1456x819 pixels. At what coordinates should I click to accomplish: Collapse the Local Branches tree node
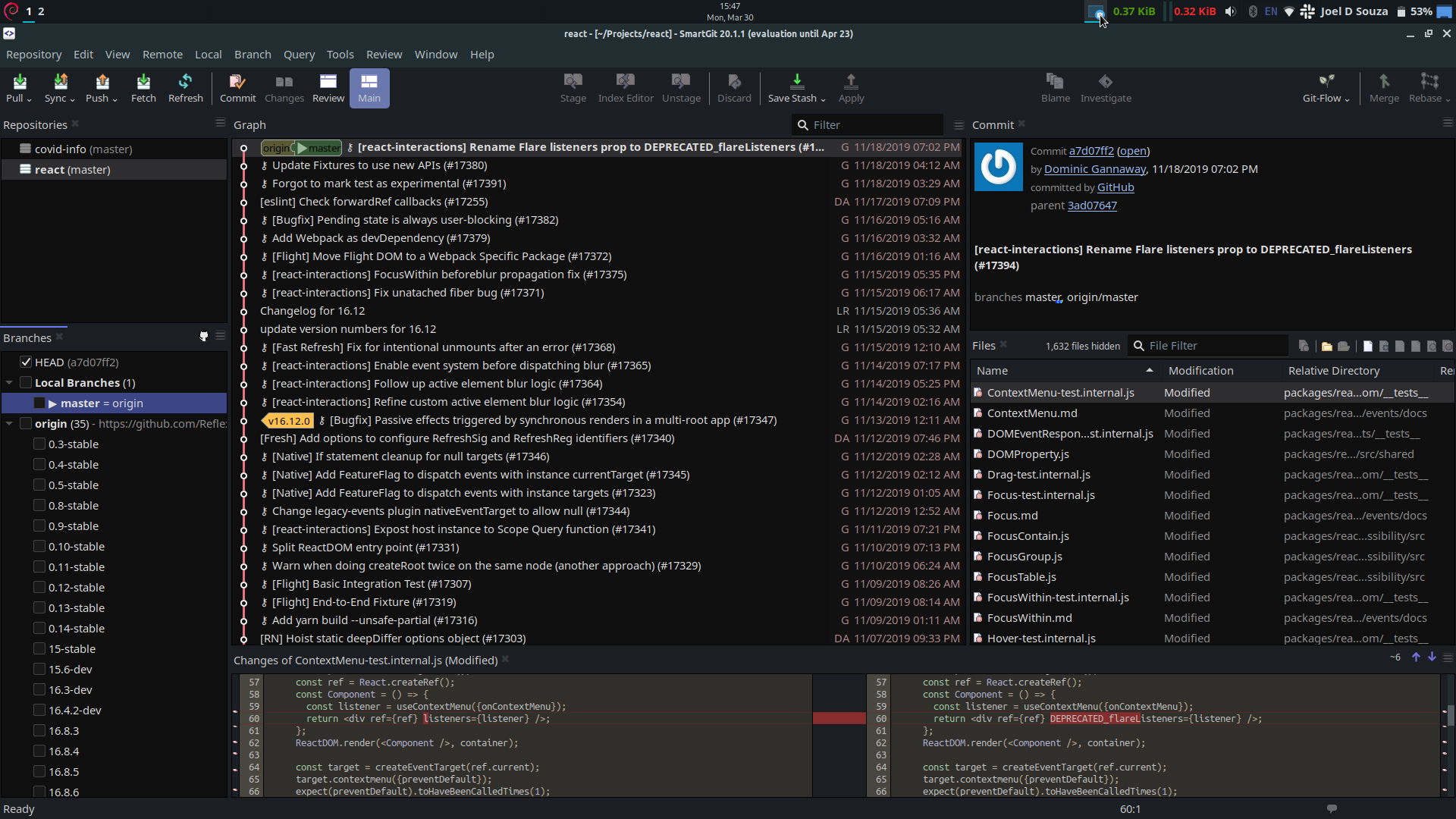pyautogui.click(x=9, y=383)
